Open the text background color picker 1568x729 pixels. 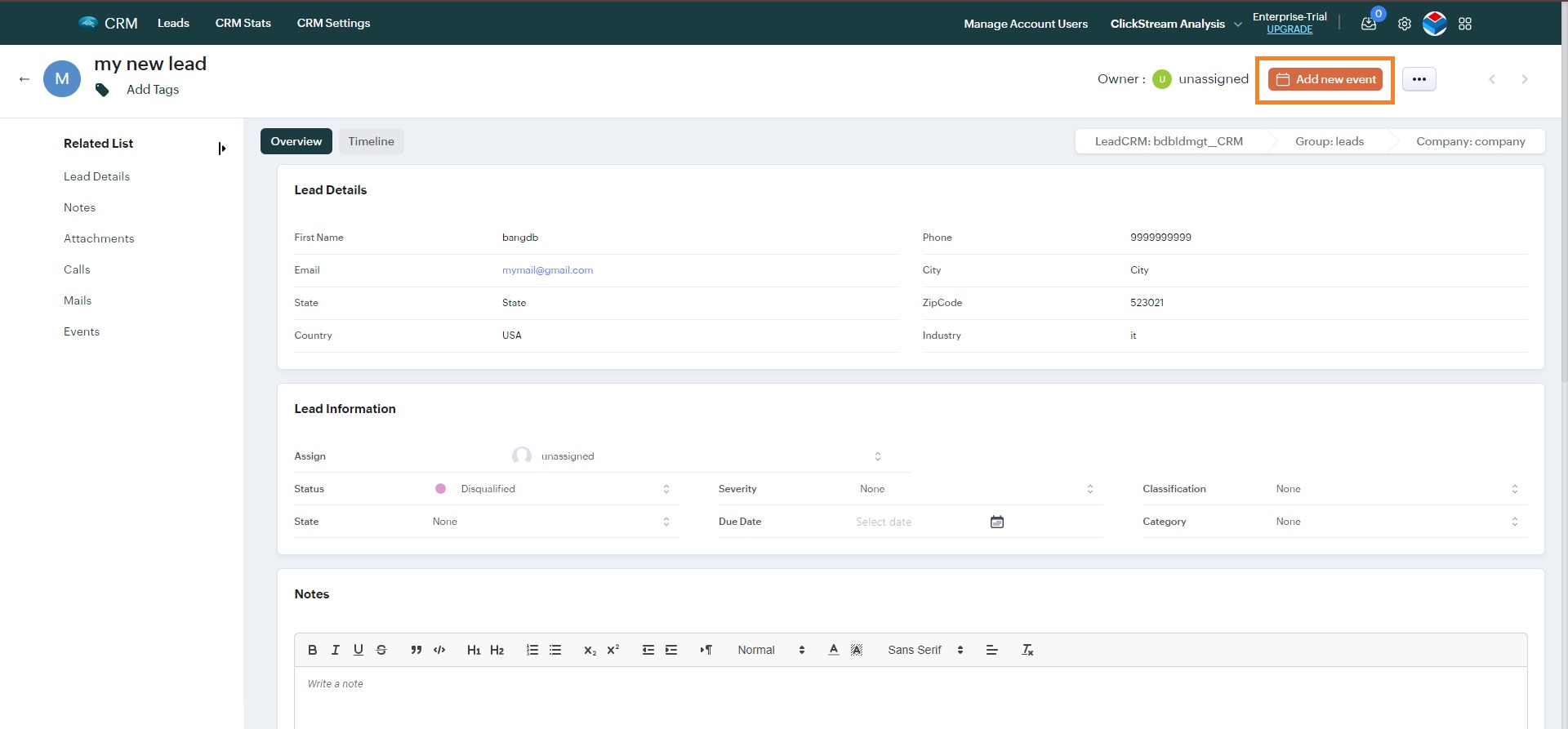pyautogui.click(x=856, y=650)
